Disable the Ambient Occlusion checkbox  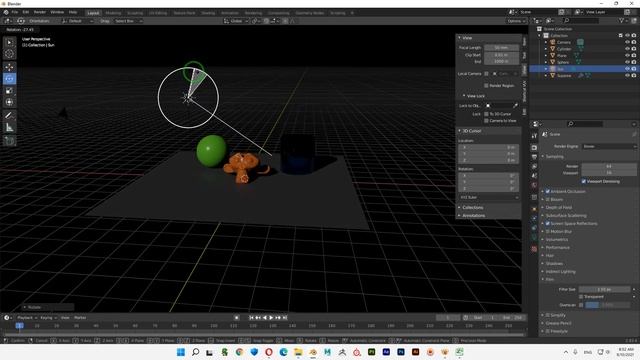pyautogui.click(x=548, y=191)
